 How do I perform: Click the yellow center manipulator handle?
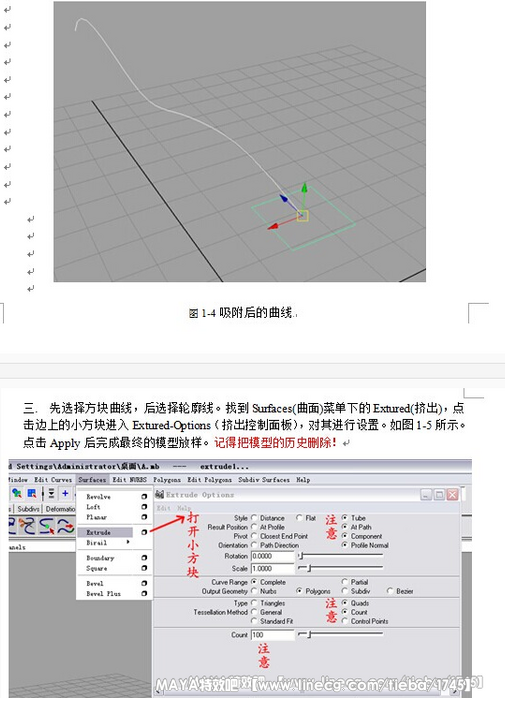coord(303,216)
